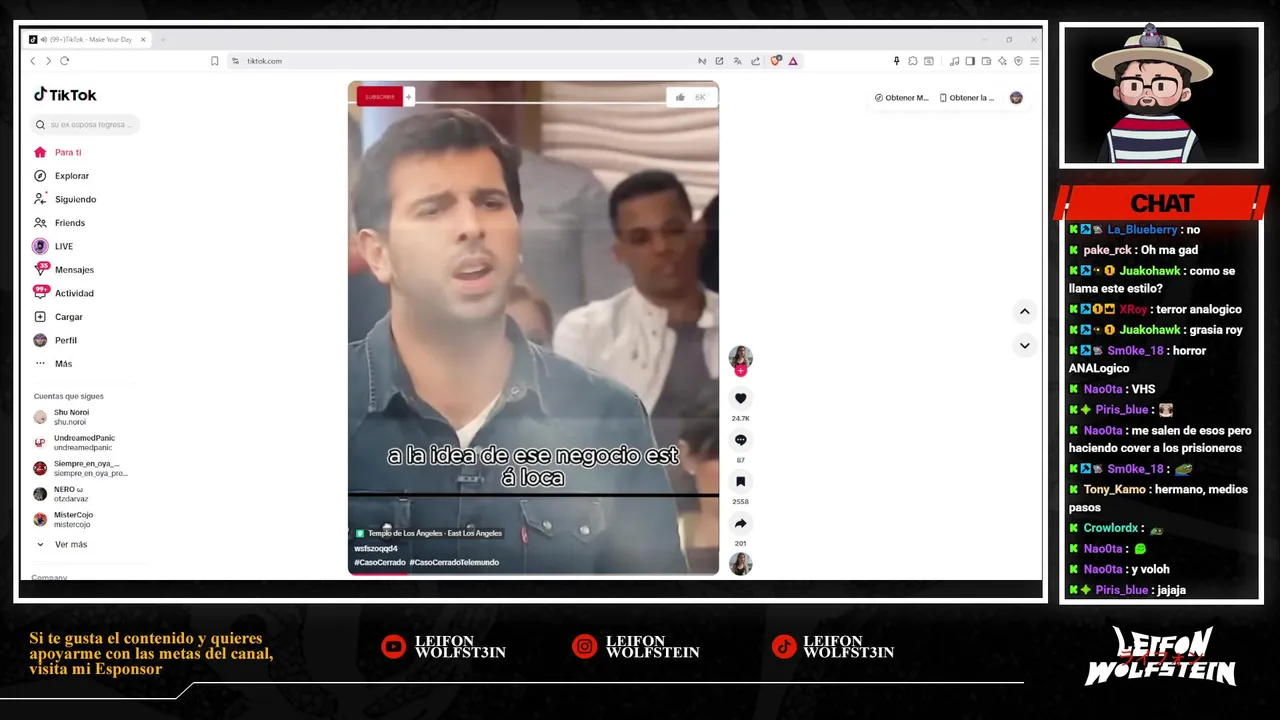Open Perfil in the sidebar
This screenshot has height=720, width=1280.
[x=55, y=340]
